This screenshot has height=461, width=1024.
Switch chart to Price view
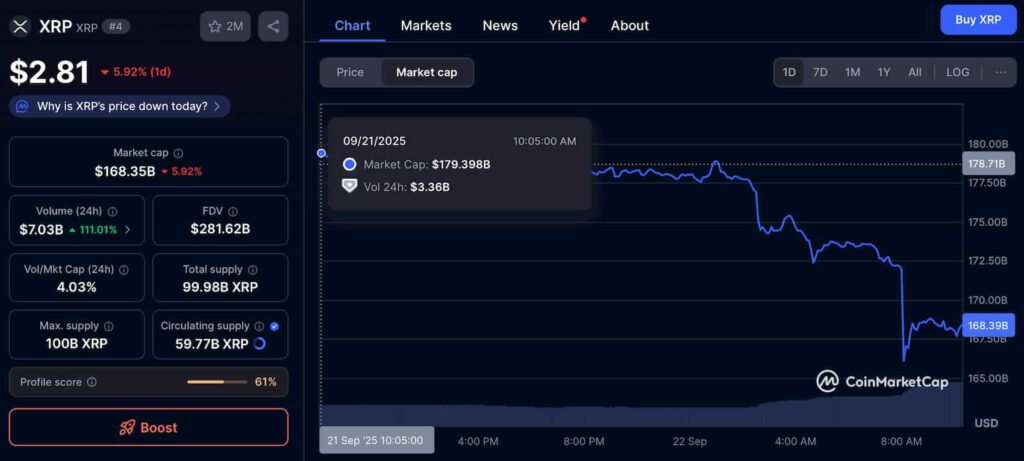pos(350,72)
